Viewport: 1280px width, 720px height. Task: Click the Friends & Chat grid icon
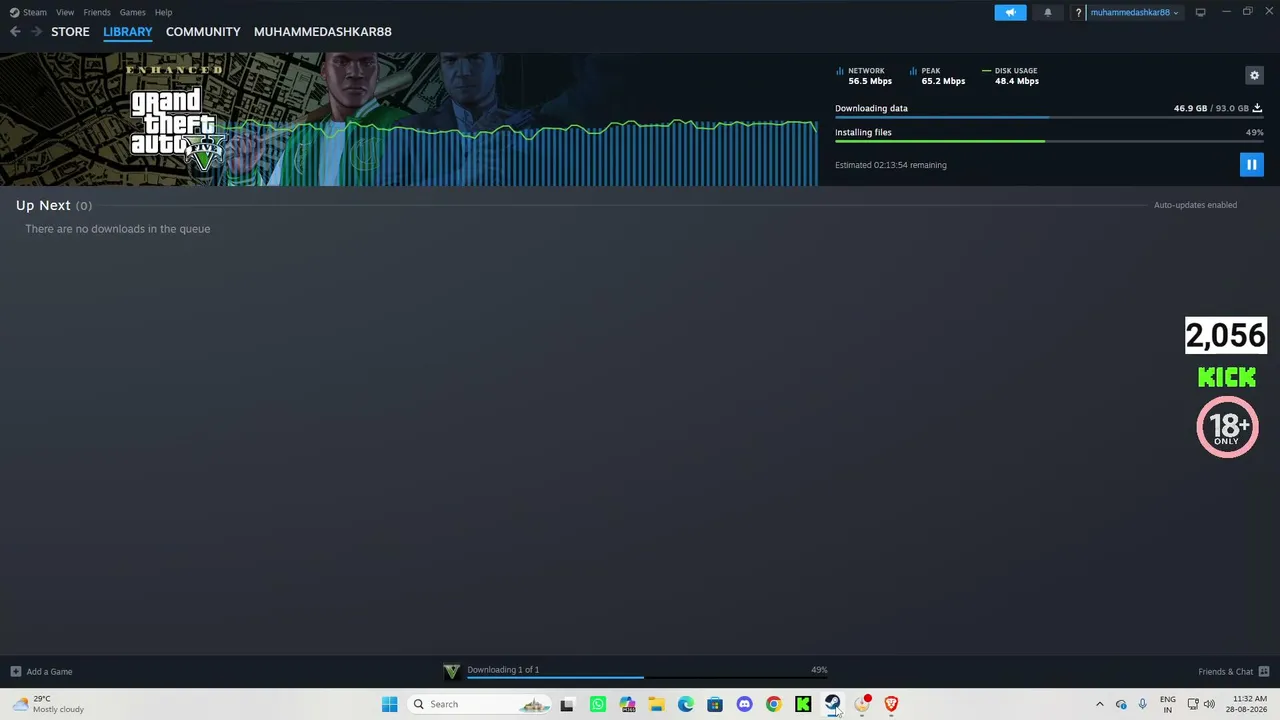click(1264, 672)
